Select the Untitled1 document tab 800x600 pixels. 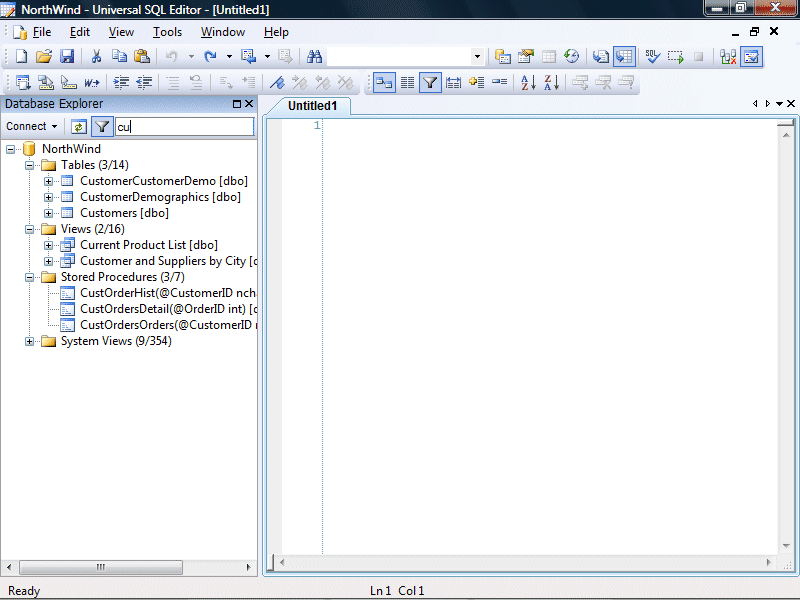pyautogui.click(x=312, y=106)
